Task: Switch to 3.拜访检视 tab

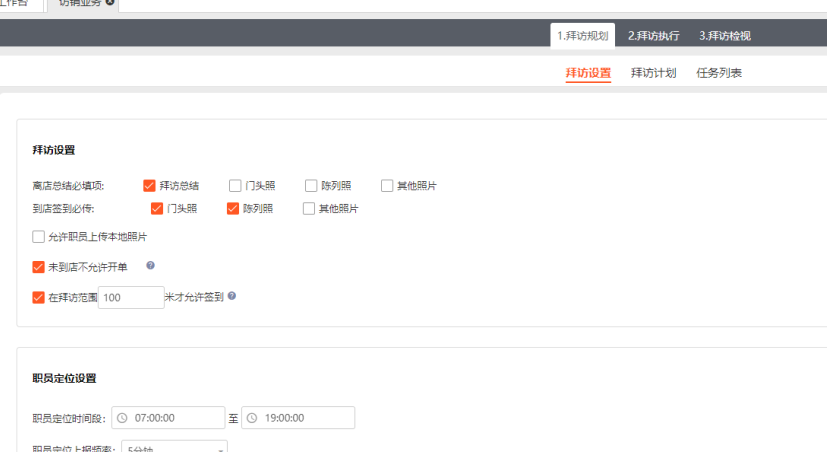Action: click(x=724, y=36)
